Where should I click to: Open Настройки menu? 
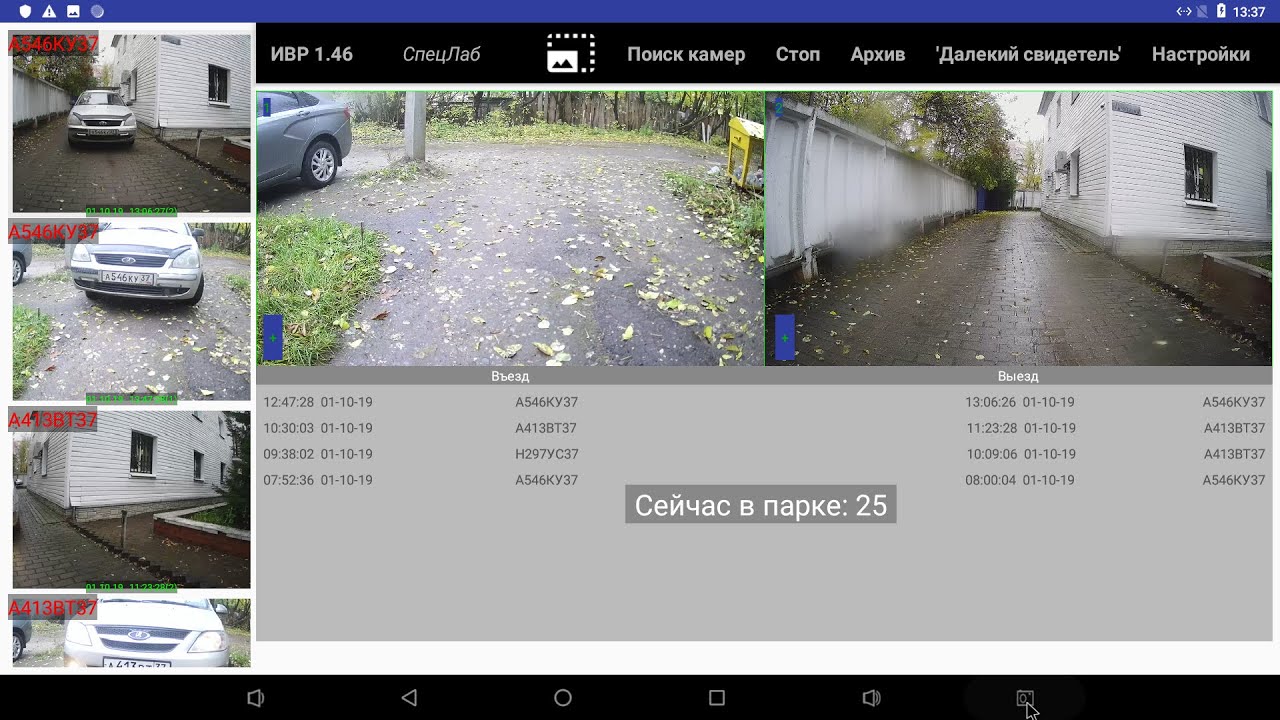[x=1201, y=54]
